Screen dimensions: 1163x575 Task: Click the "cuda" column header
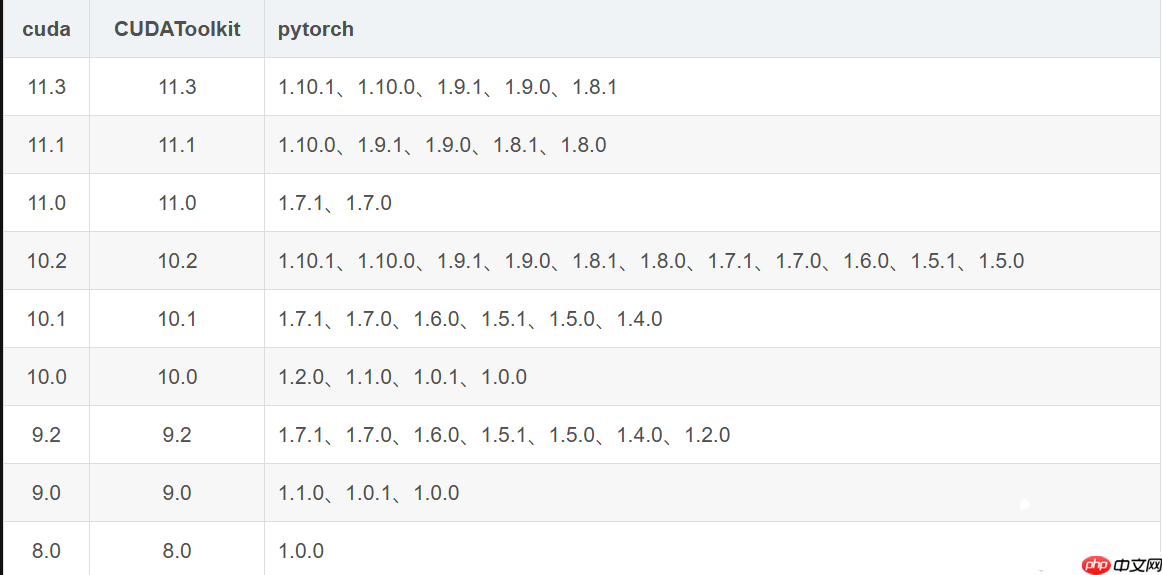pos(46,29)
